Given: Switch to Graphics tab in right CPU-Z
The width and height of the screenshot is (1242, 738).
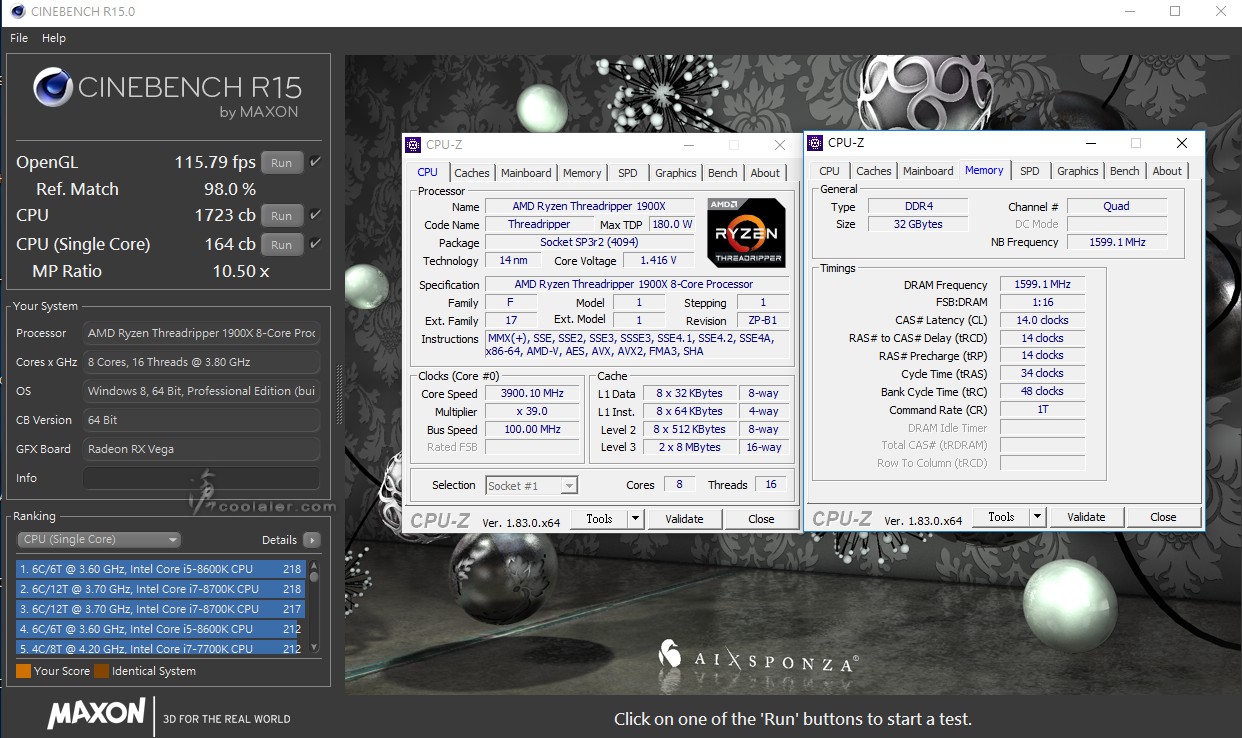Looking at the screenshot, I should tap(1078, 171).
